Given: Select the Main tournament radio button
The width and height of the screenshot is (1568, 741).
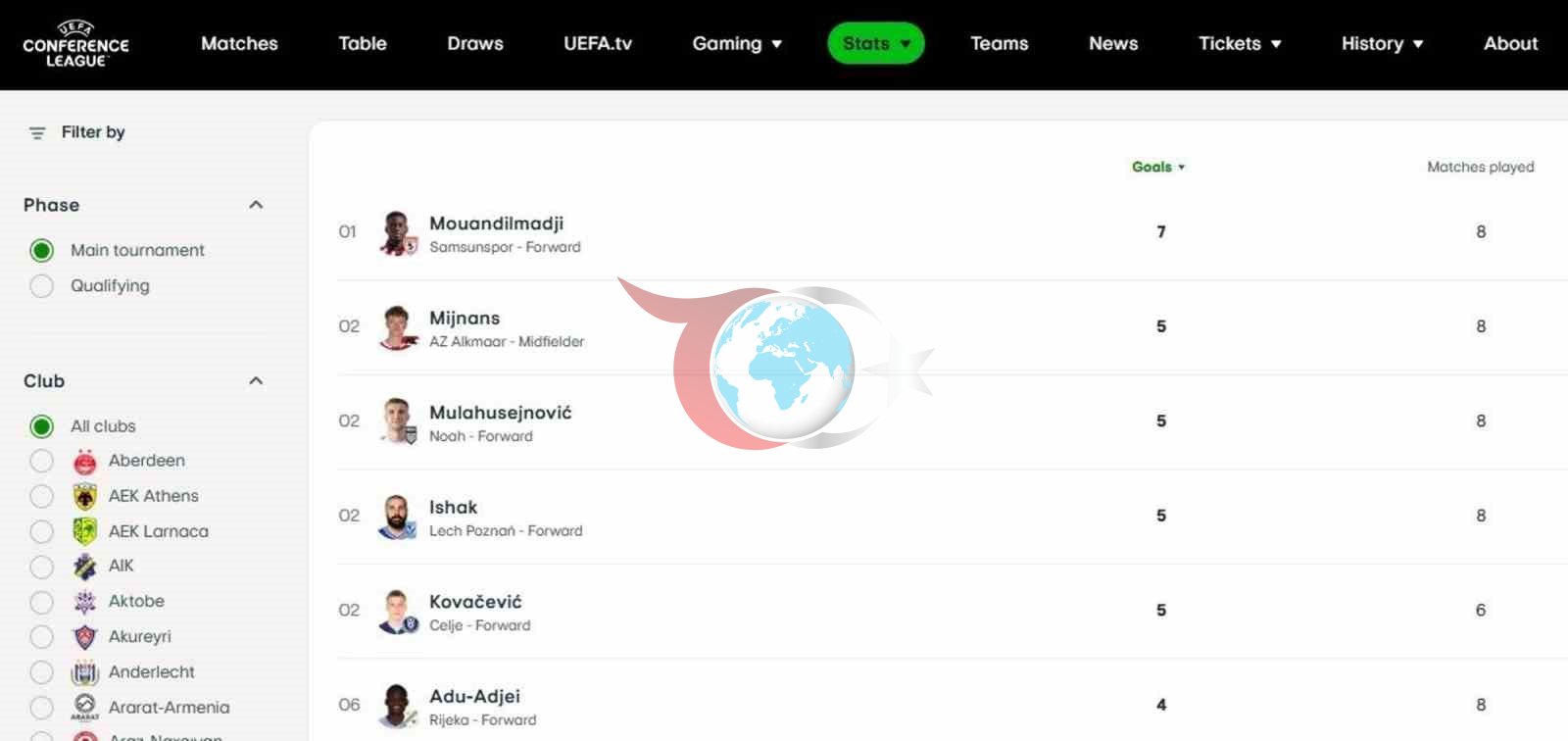Looking at the screenshot, I should 41,251.
